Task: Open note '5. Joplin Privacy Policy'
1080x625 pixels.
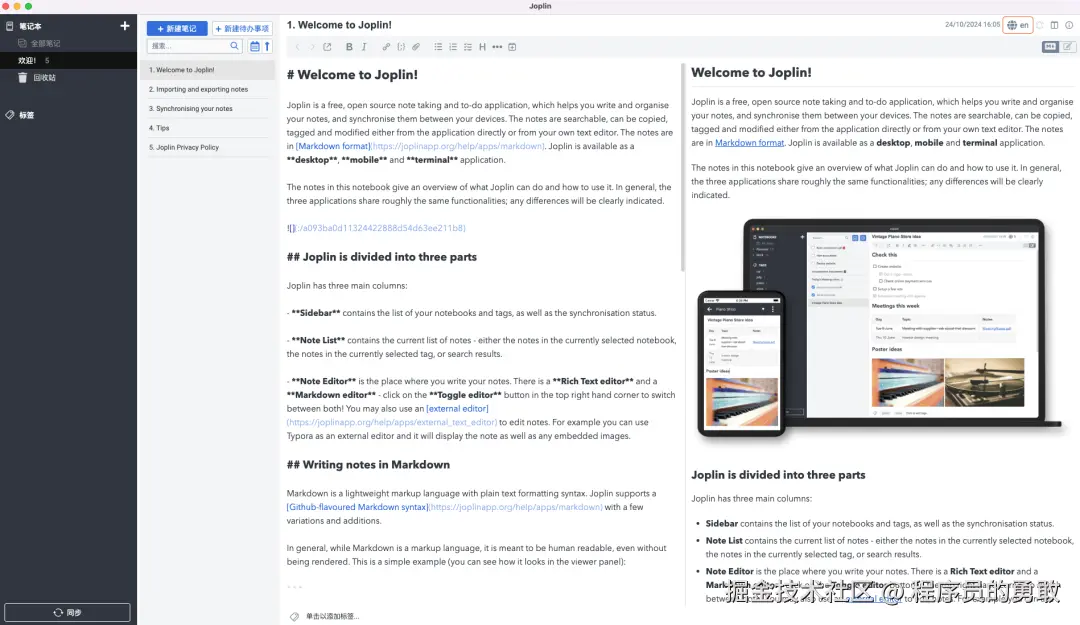Action: 207,147
